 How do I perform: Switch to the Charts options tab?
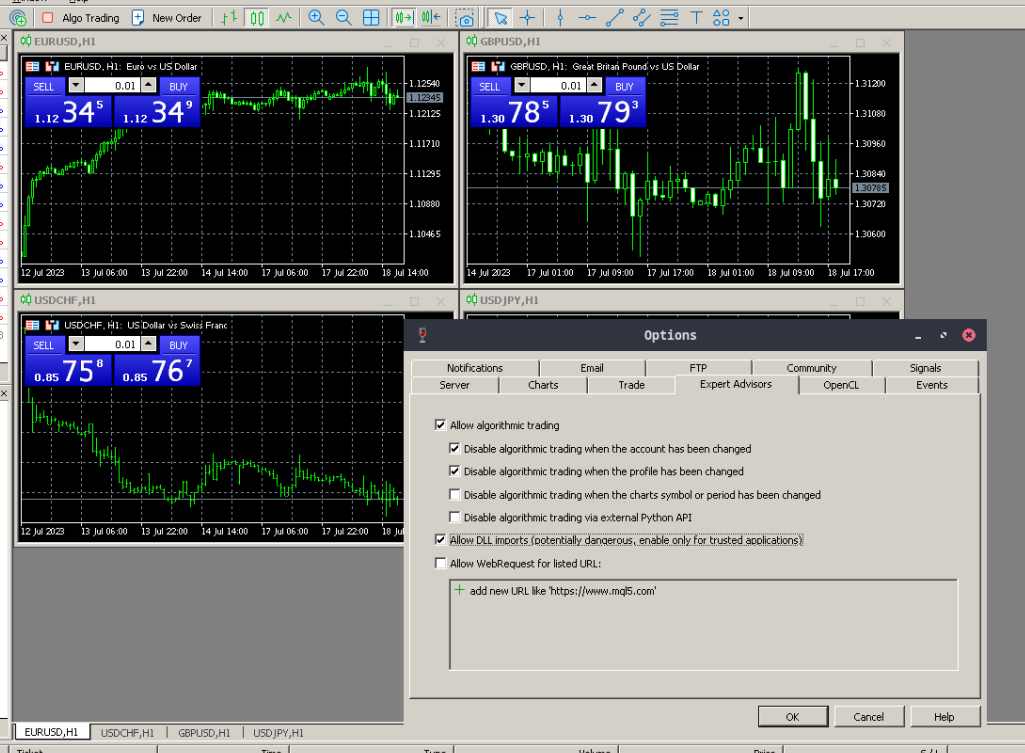click(543, 385)
